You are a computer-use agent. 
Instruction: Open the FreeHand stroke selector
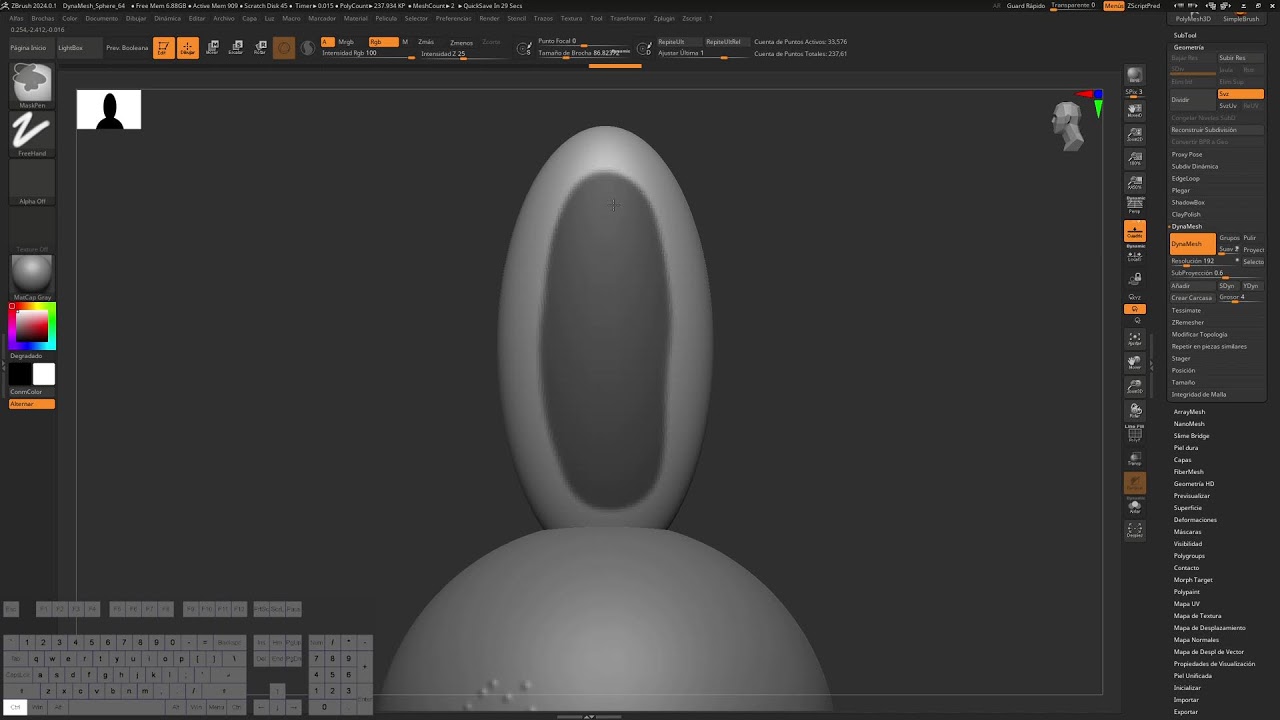[x=32, y=133]
